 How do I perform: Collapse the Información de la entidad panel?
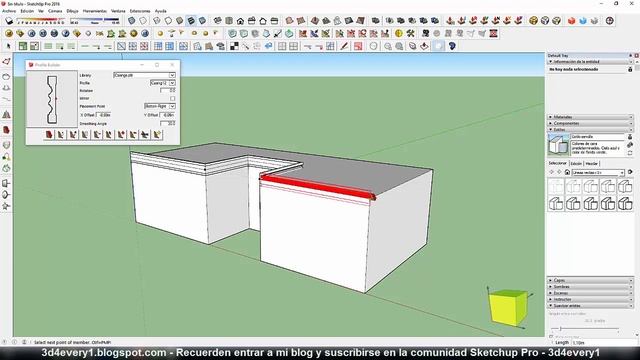pos(590,62)
